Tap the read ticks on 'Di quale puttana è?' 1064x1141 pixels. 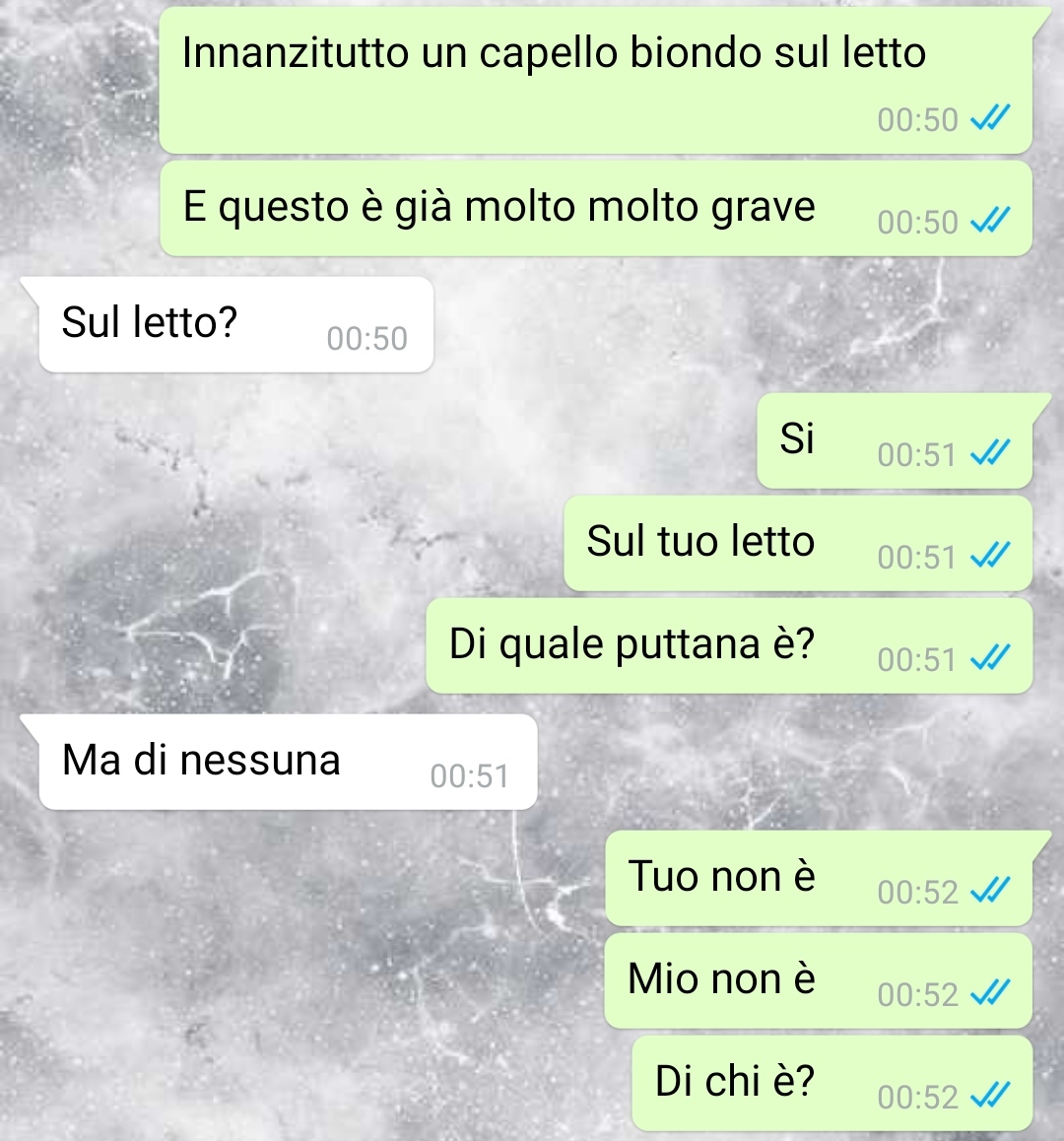pos(990,658)
